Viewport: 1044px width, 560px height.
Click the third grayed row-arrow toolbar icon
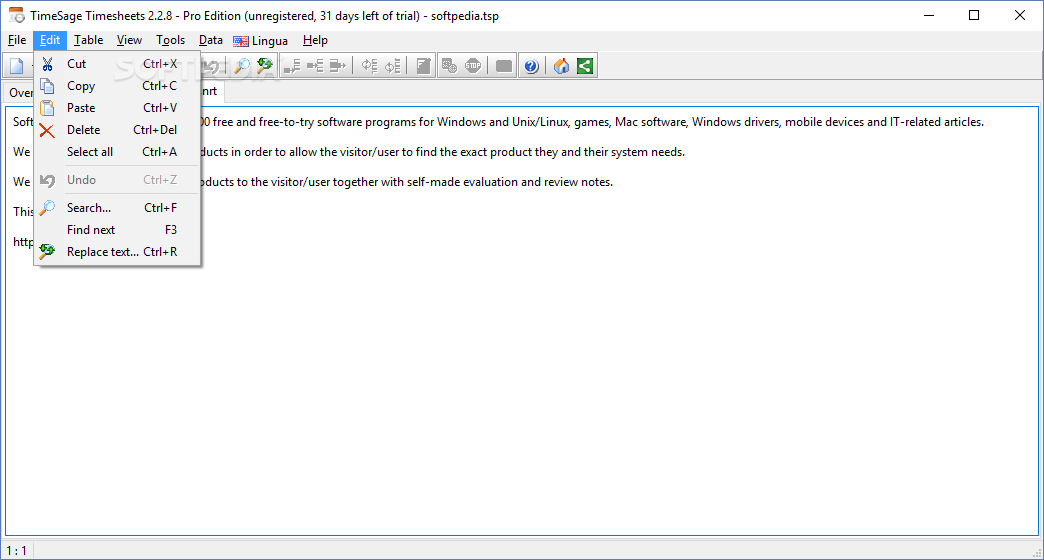(x=338, y=66)
